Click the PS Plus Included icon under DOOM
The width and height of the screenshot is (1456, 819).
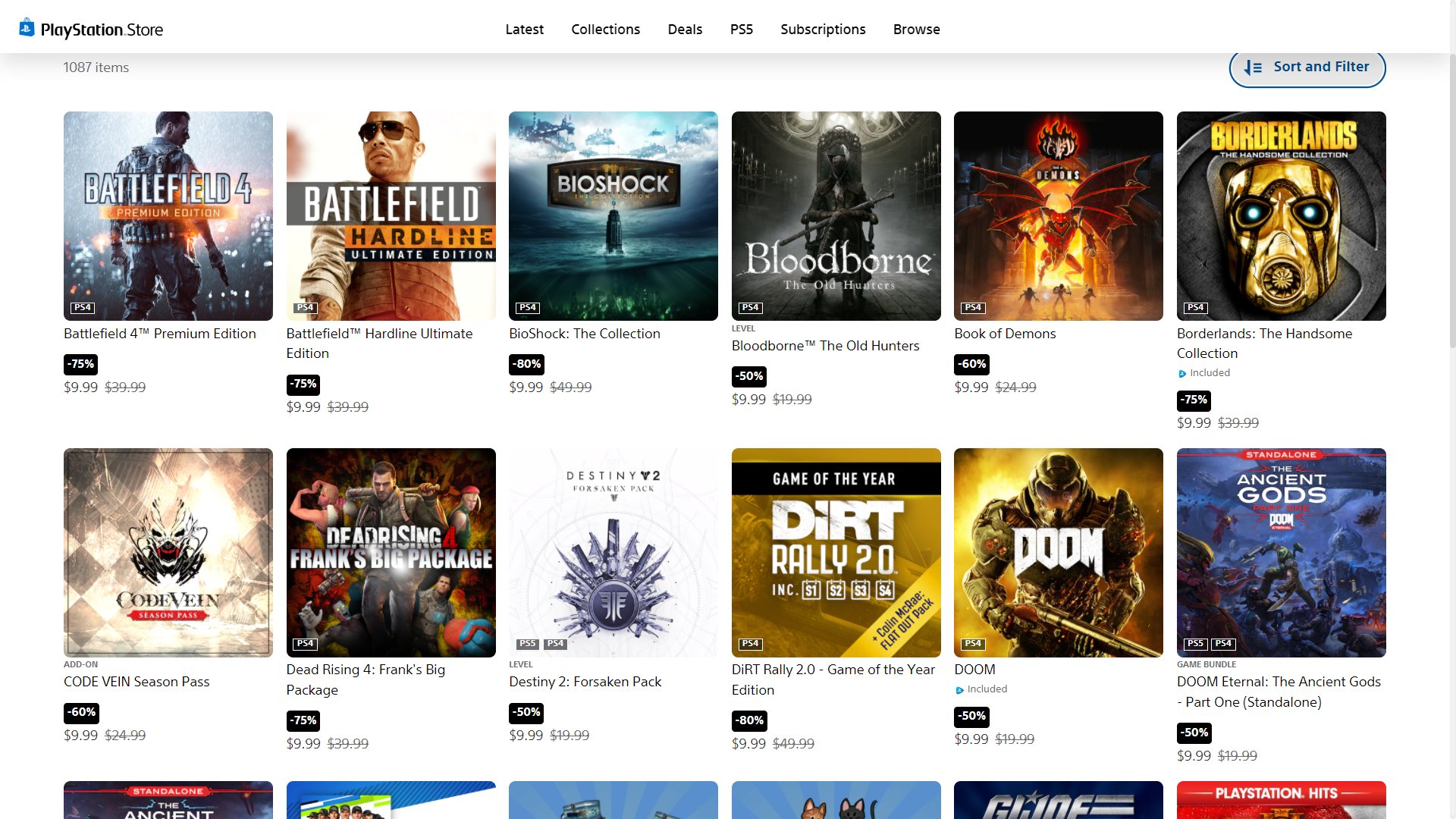[x=959, y=690]
